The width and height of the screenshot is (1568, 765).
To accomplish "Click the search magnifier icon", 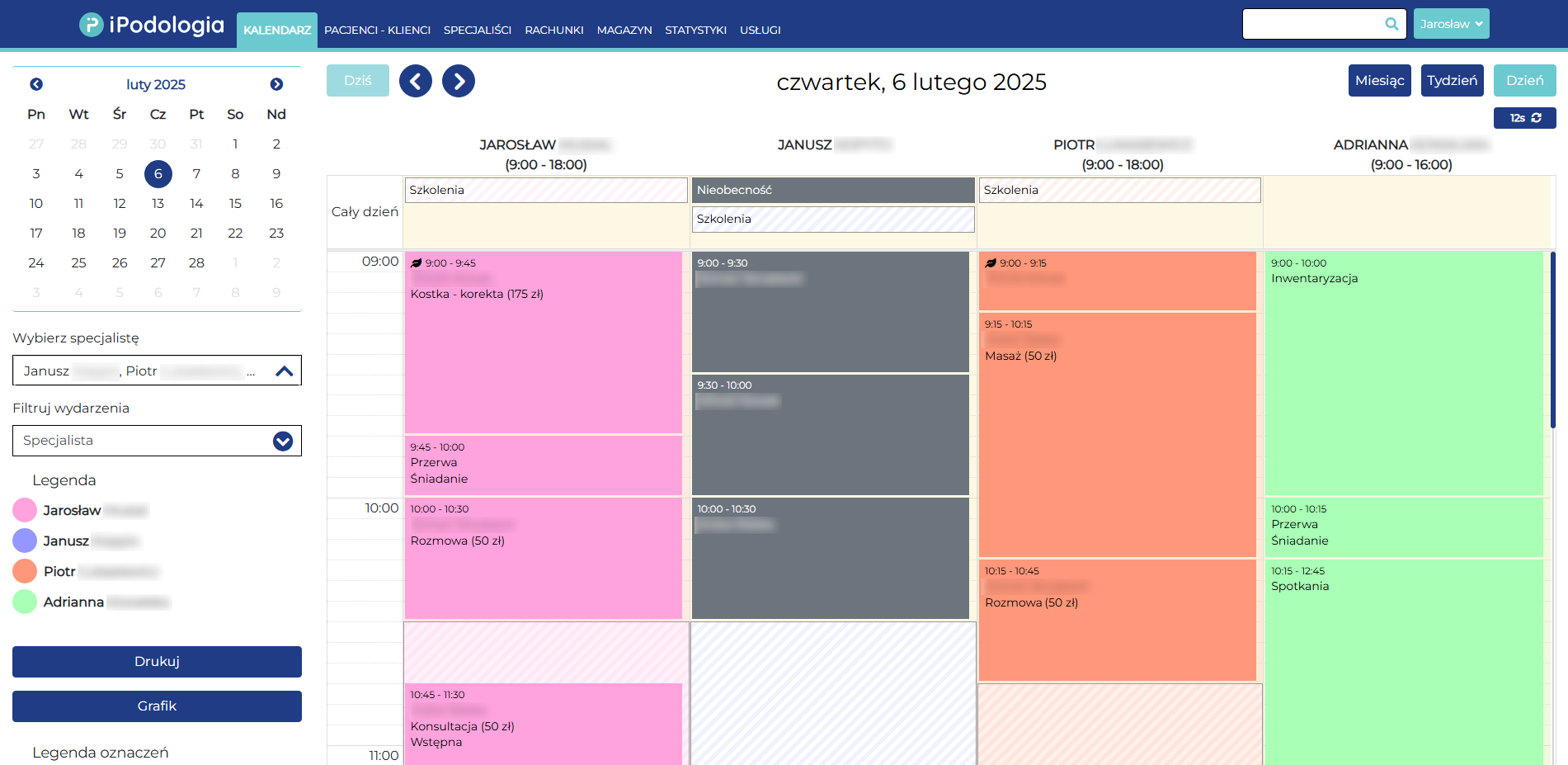I will coord(1391,24).
